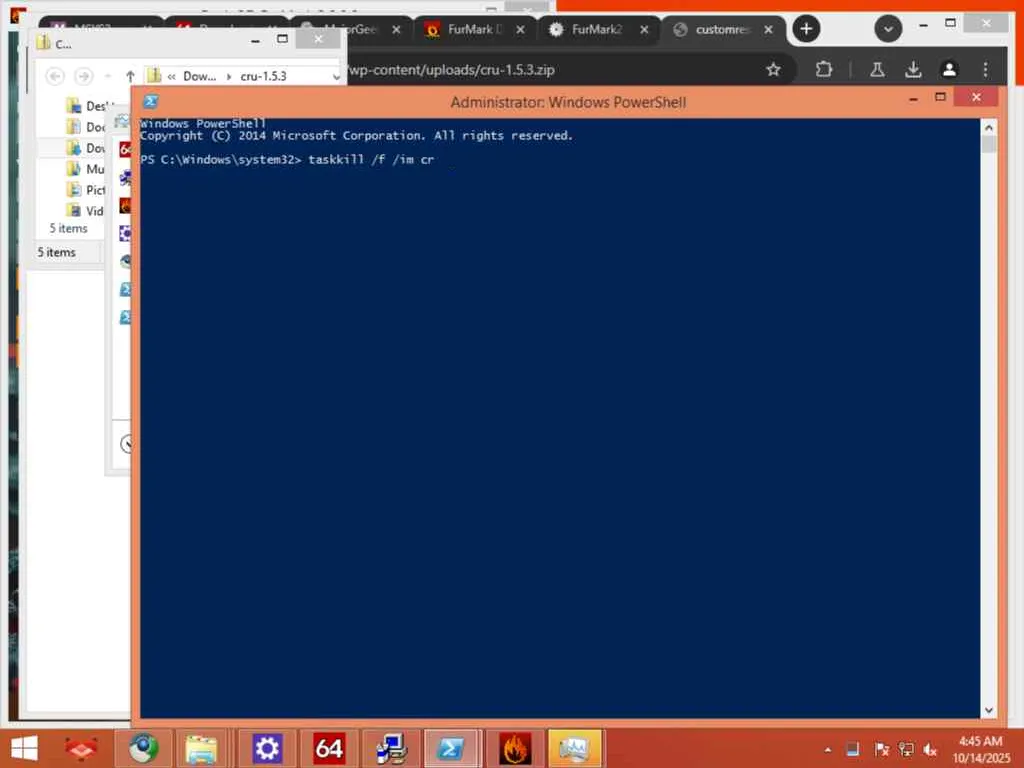Click the muted volume tray icon
The image size is (1024, 768).
pyautogui.click(x=930, y=750)
